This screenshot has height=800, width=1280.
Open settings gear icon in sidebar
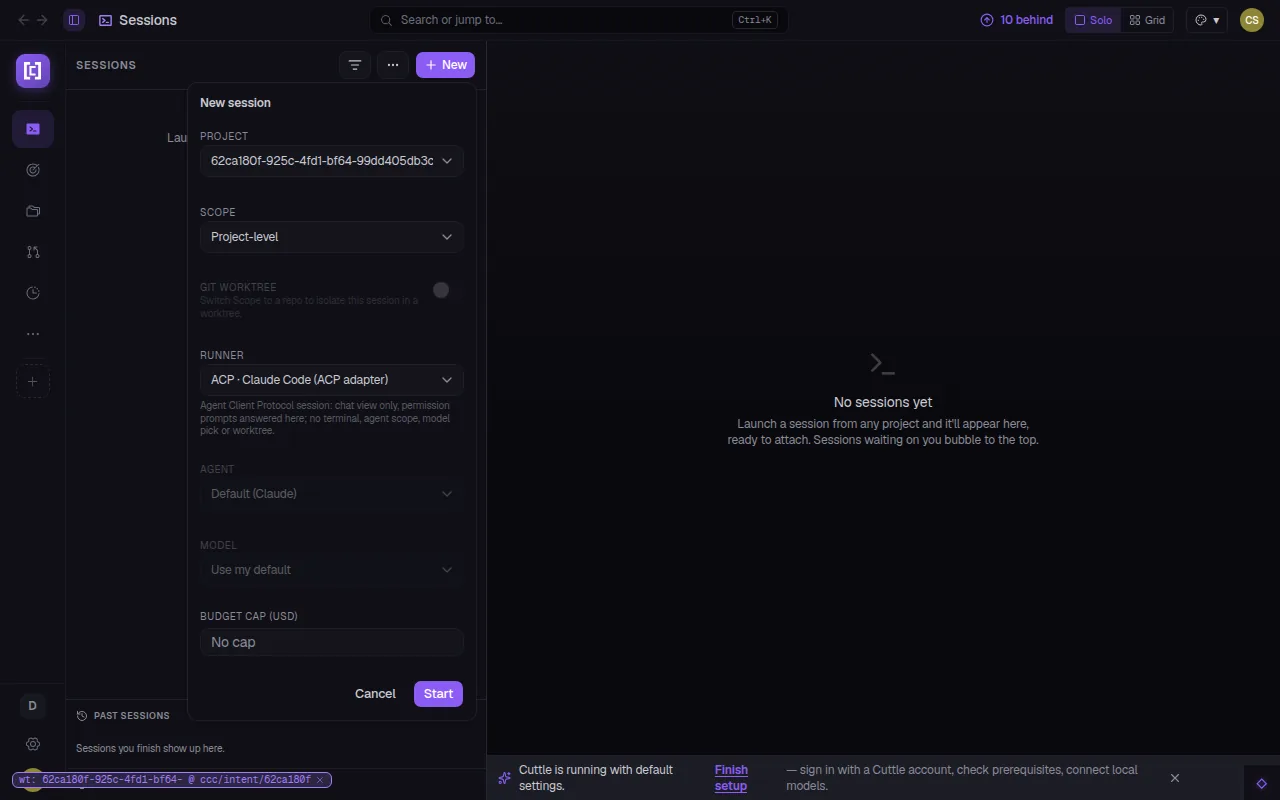(x=33, y=744)
